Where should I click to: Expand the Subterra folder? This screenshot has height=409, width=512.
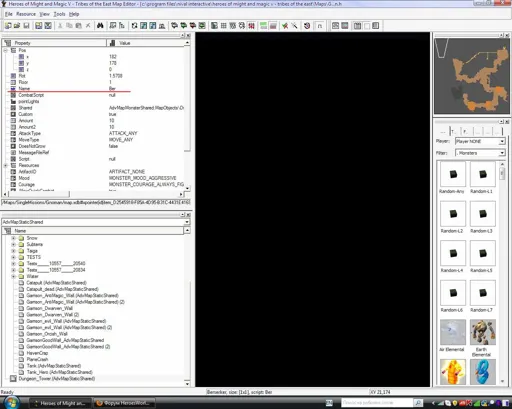(13, 244)
